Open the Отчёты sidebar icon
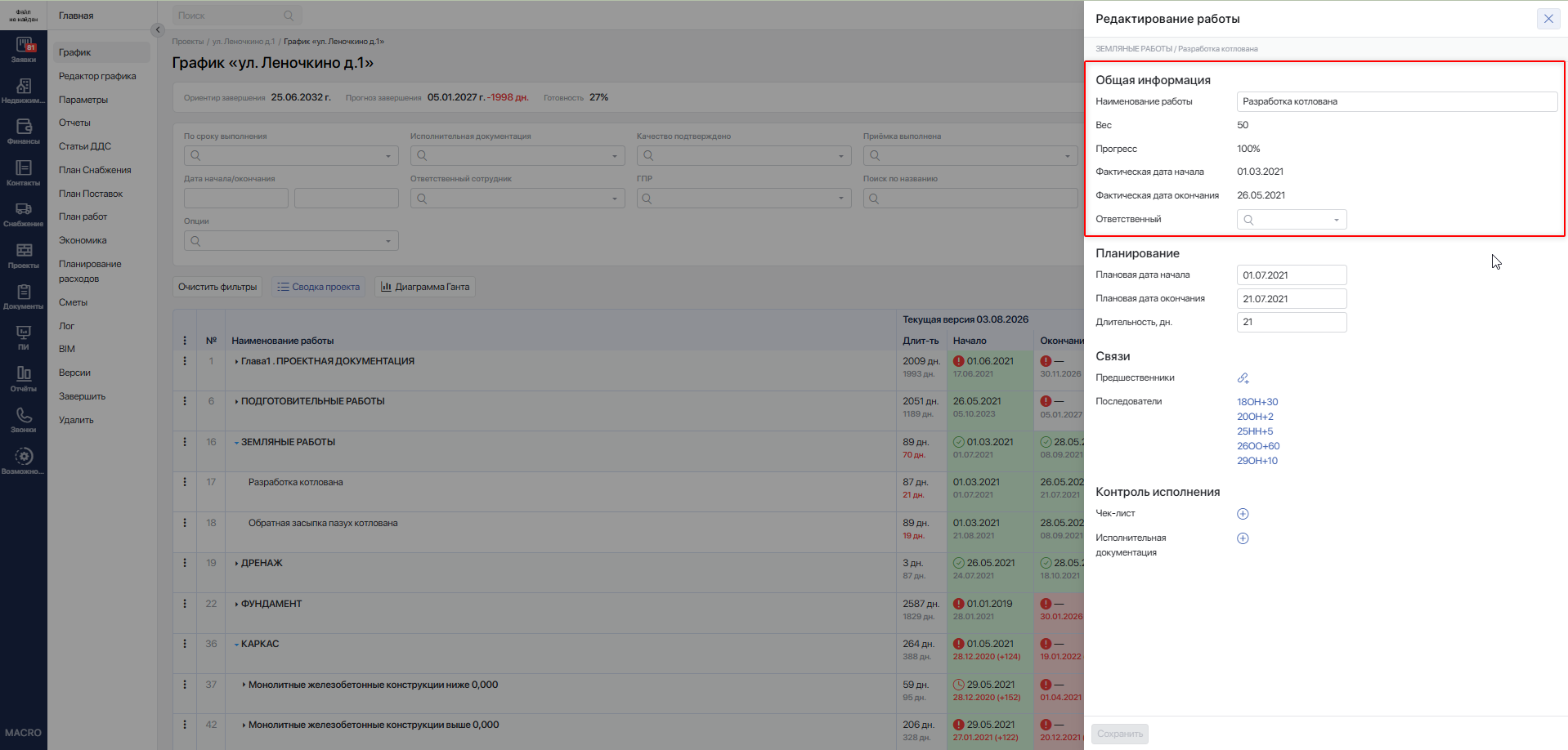Image resolution: width=1568 pixels, height=750 pixels. coord(24,378)
